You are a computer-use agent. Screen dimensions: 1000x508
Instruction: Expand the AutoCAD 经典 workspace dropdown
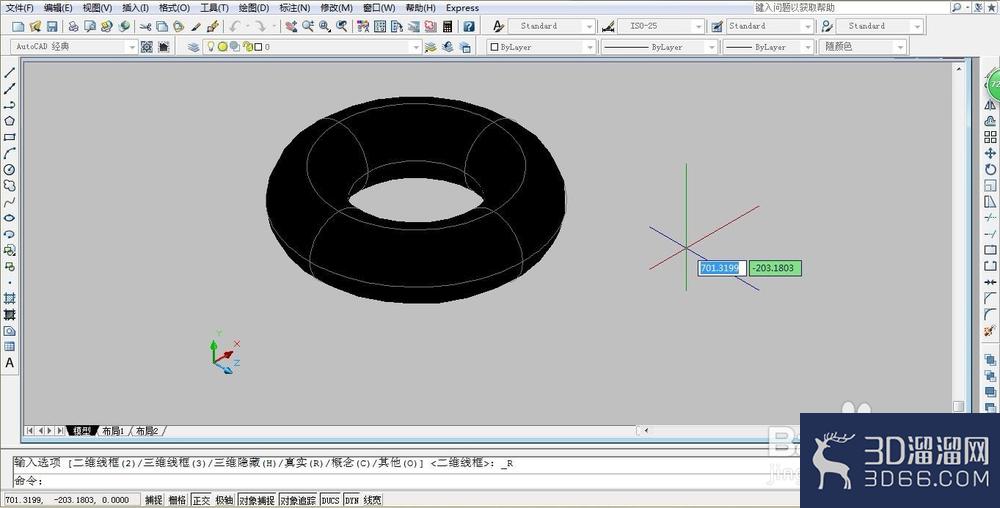click(131, 47)
